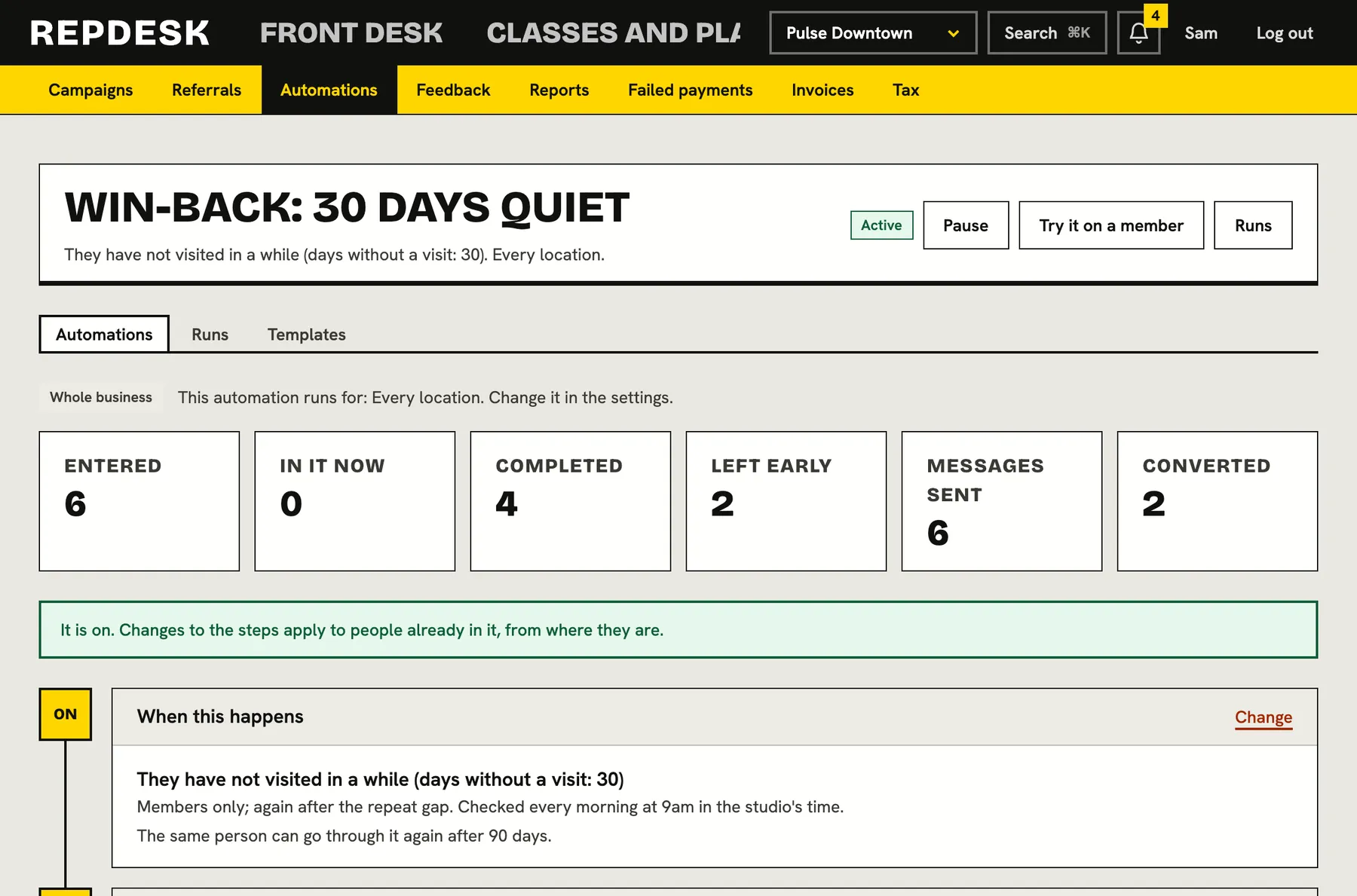Switch to the Templates sub-tab
The width and height of the screenshot is (1357, 896).
[306, 335]
